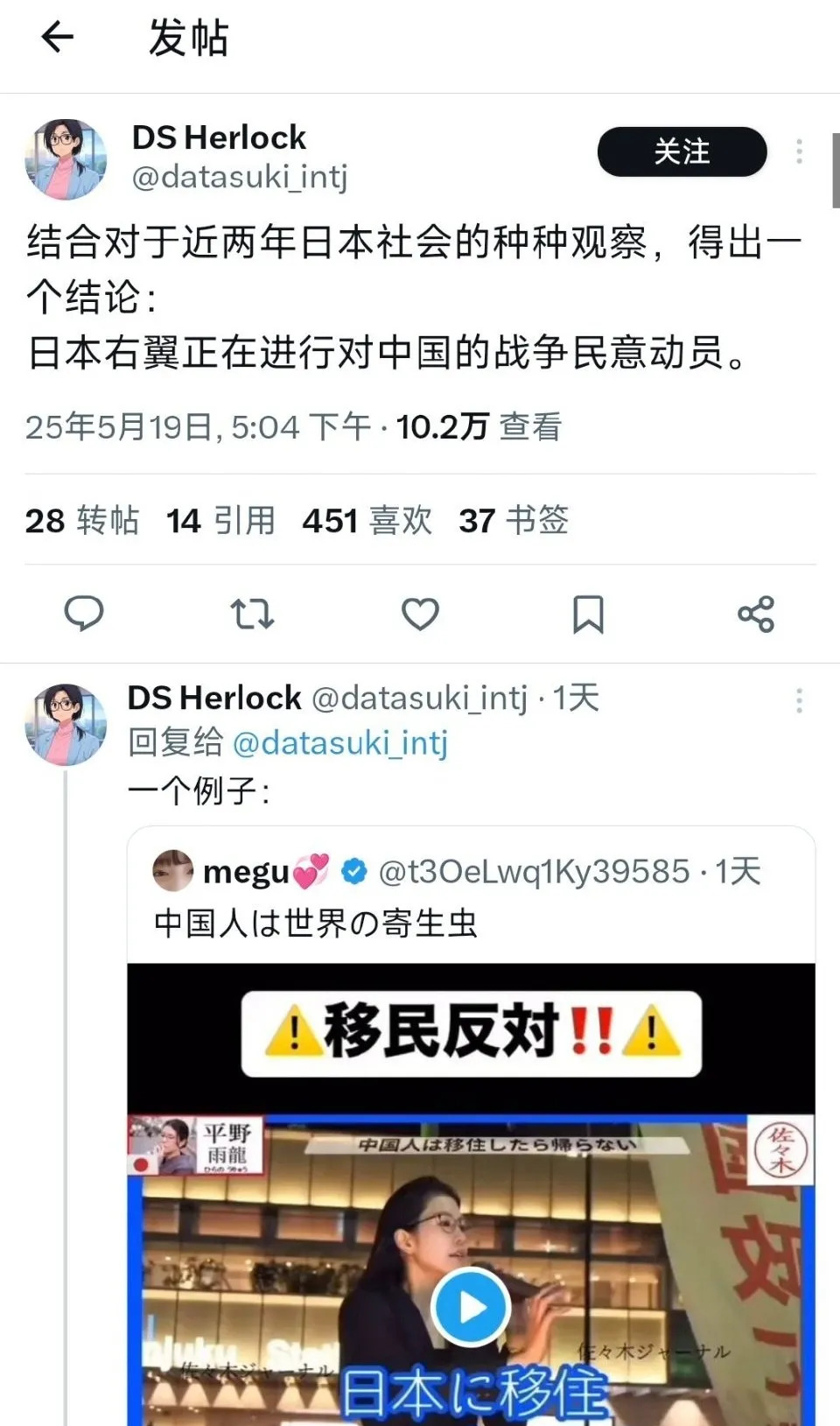840x1426 pixels.
Task: Tap the reply speech bubble icon
Action: (84, 614)
